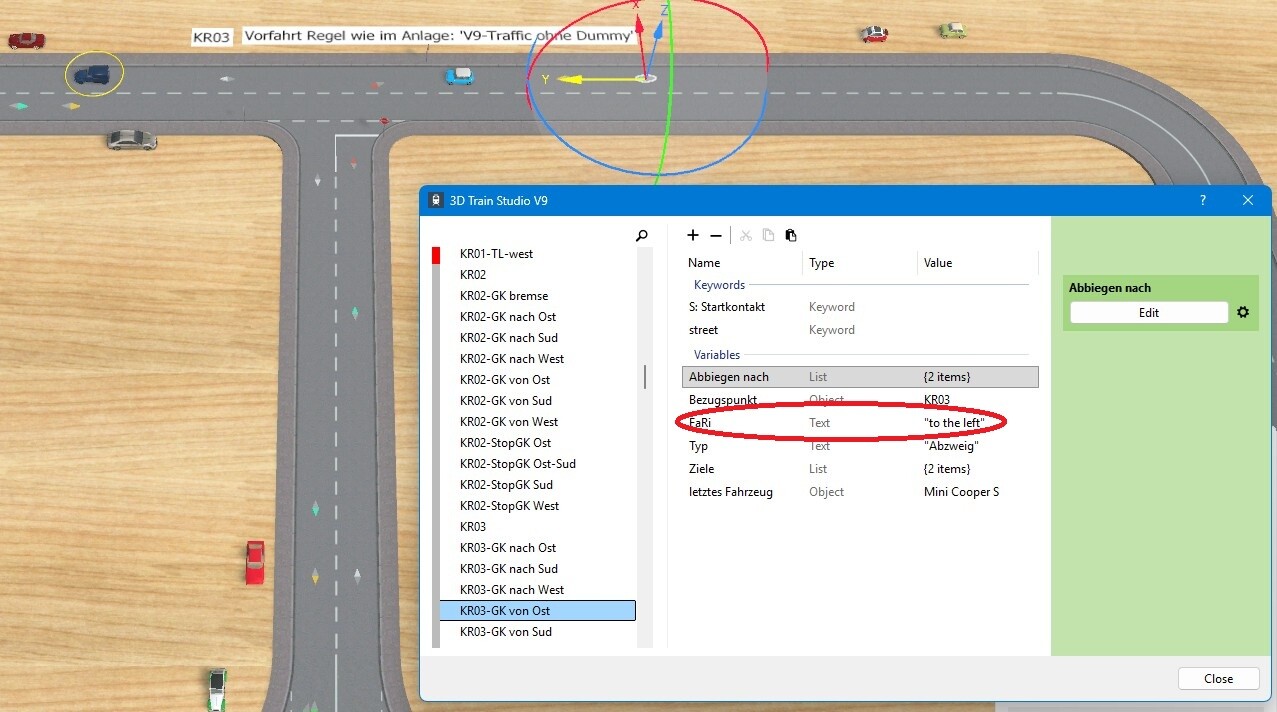
Task: Click the Close button
Action: 1218,678
